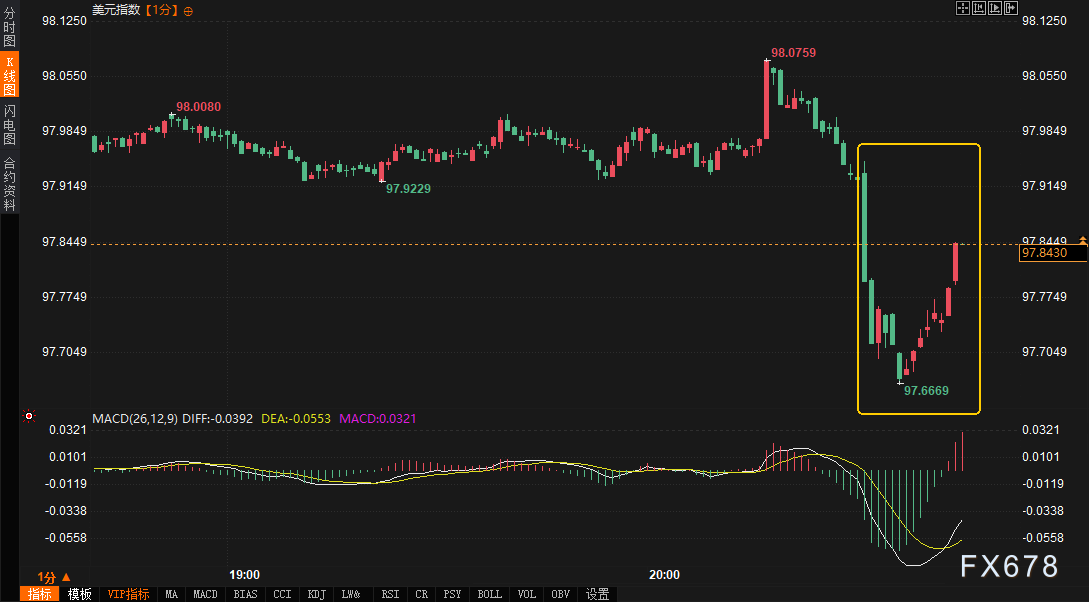Image resolution: width=1089 pixels, height=602 pixels.
Task: Select the K线图 sidebar tab
Action: [x=9, y=75]
